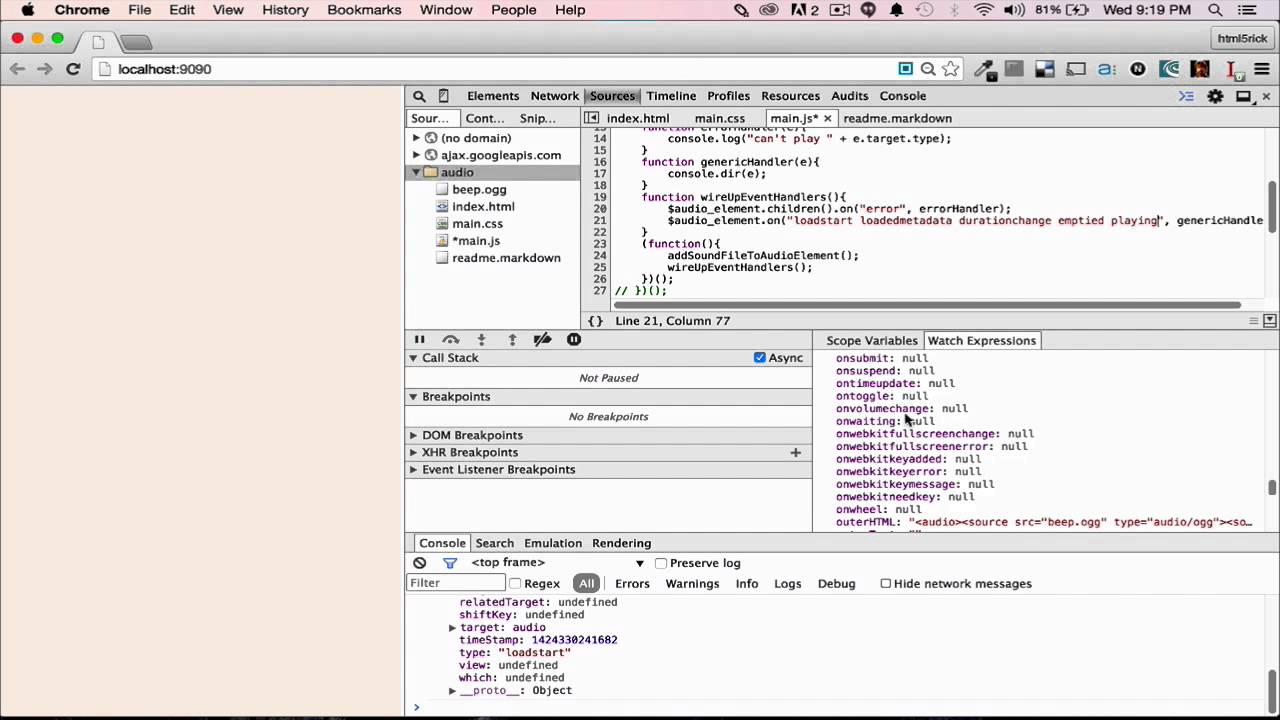Show the DevTools console drawer icon
This screenshot has height=720, width=1280.
click(1186, 96)
